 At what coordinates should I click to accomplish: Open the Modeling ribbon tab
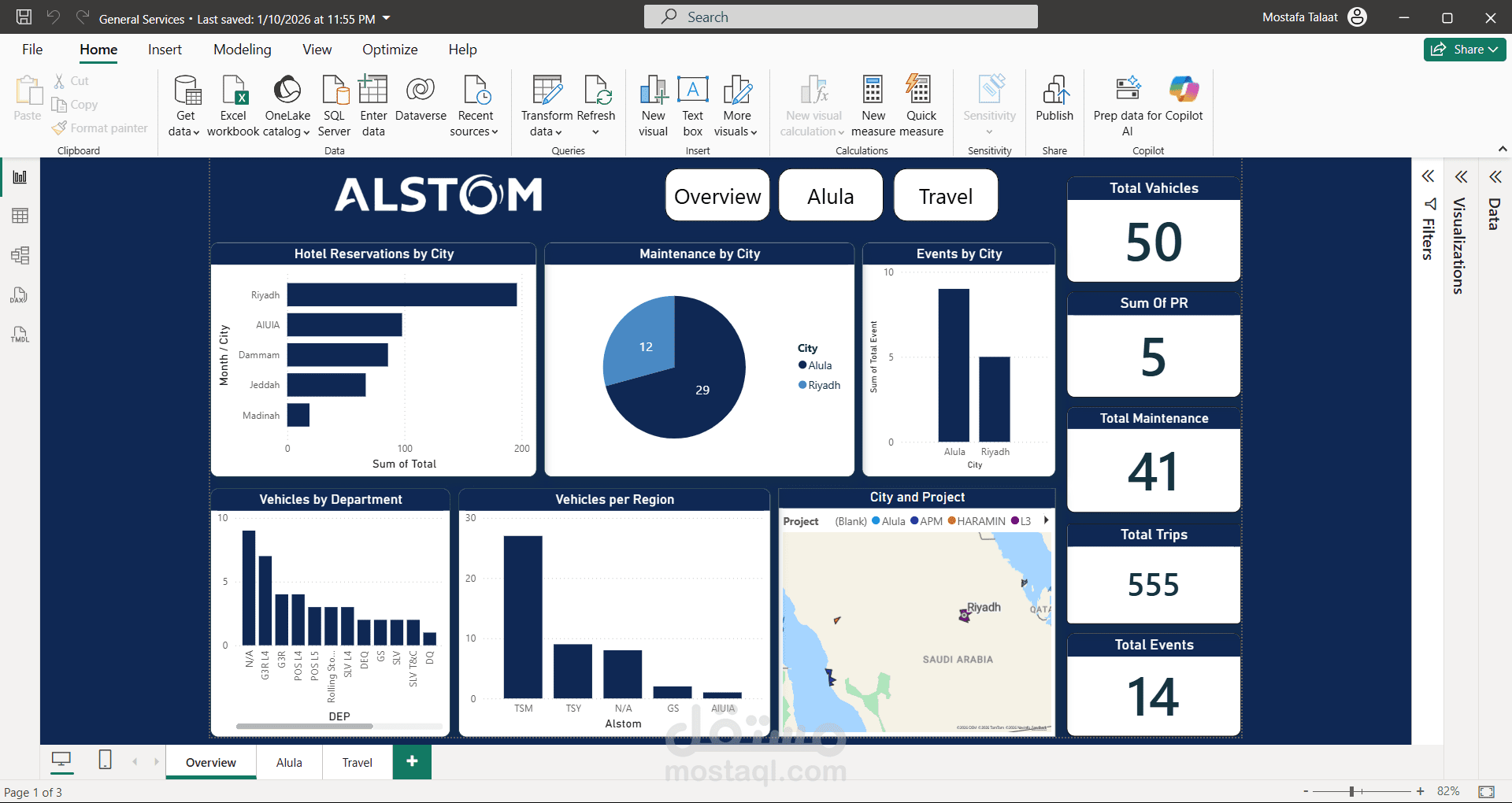point(243,50)
